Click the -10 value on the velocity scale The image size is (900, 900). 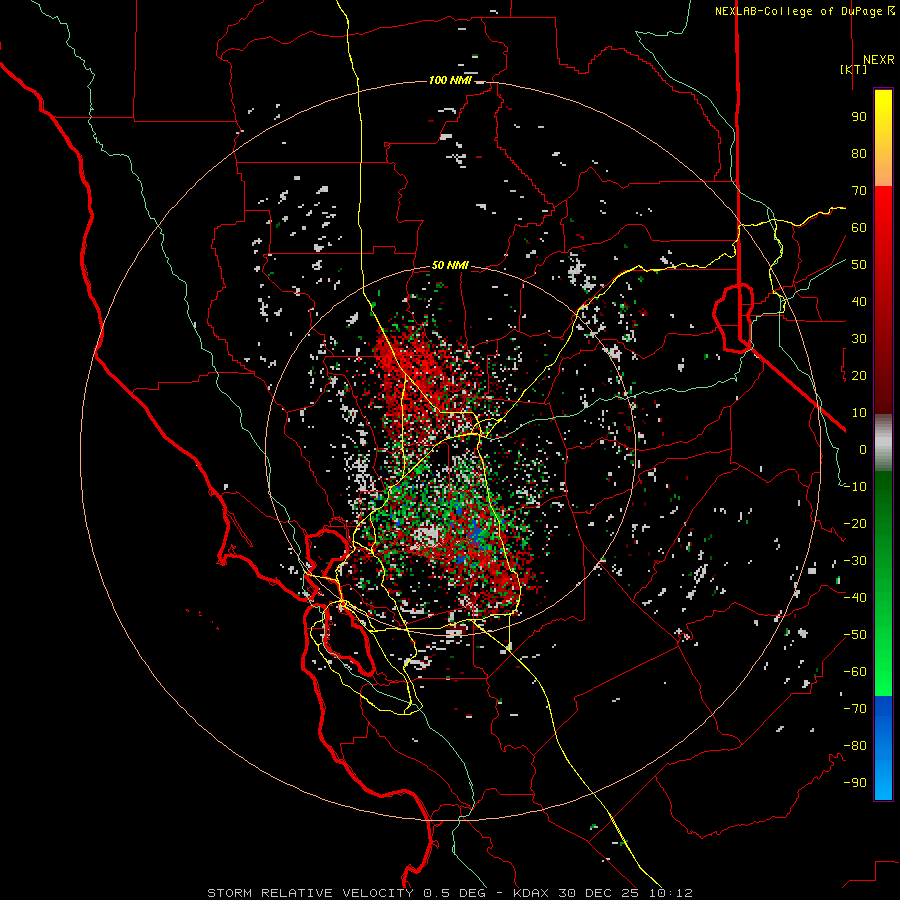(x=855, y=487)
